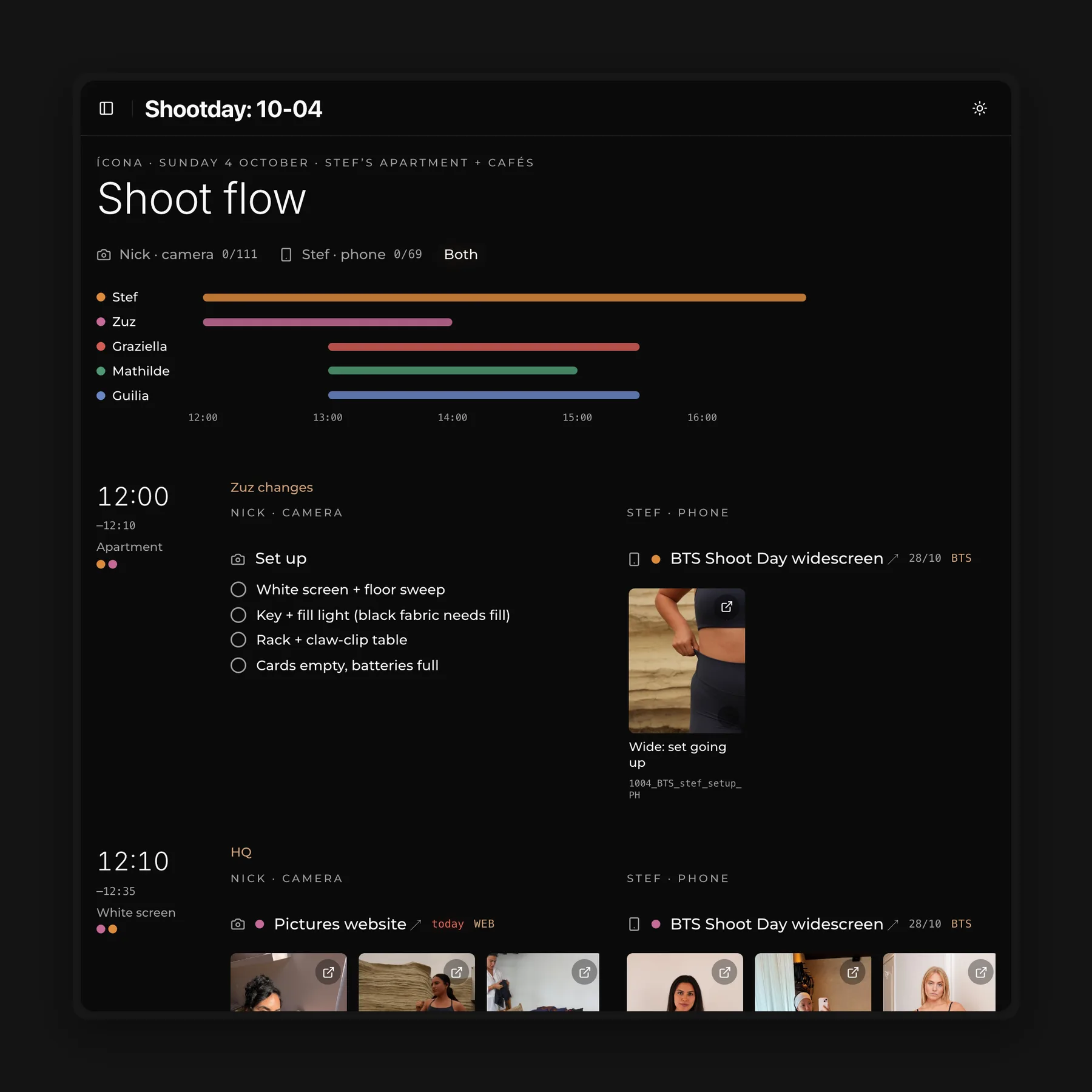Screen dimensions: 1092x1092
Task: Toggle the sidebar panel icon
Action: click(x=106, y=109)
